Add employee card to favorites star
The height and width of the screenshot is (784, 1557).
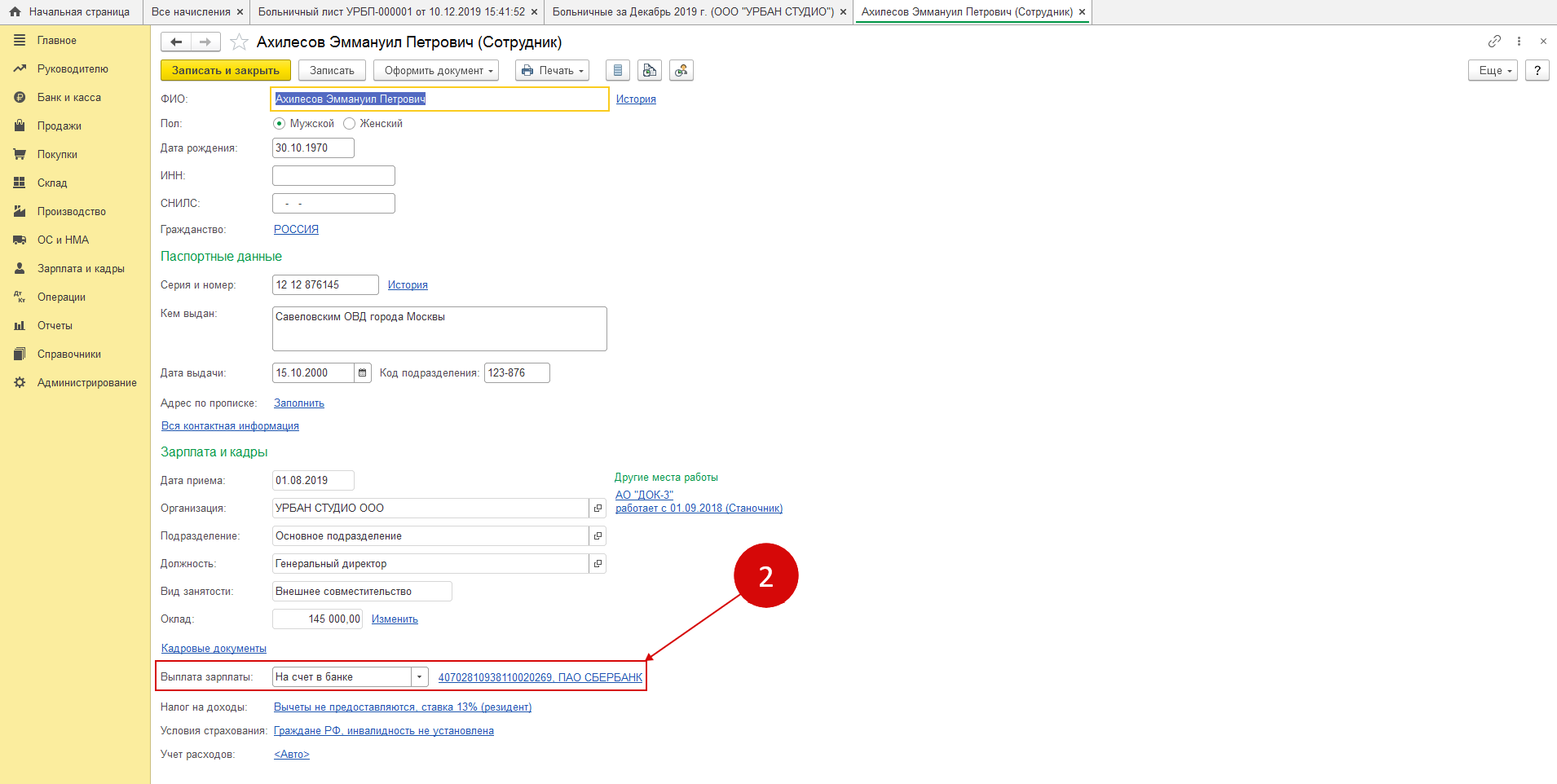[x=239, y=42]
